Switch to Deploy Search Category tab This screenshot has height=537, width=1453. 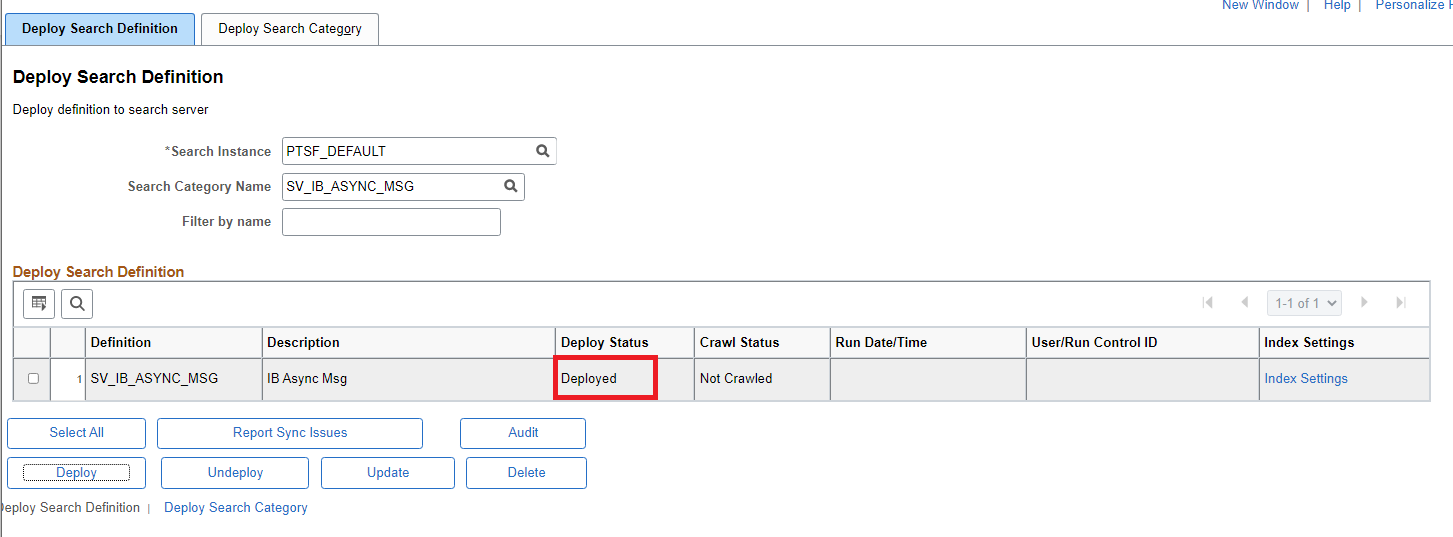[290, 29]
